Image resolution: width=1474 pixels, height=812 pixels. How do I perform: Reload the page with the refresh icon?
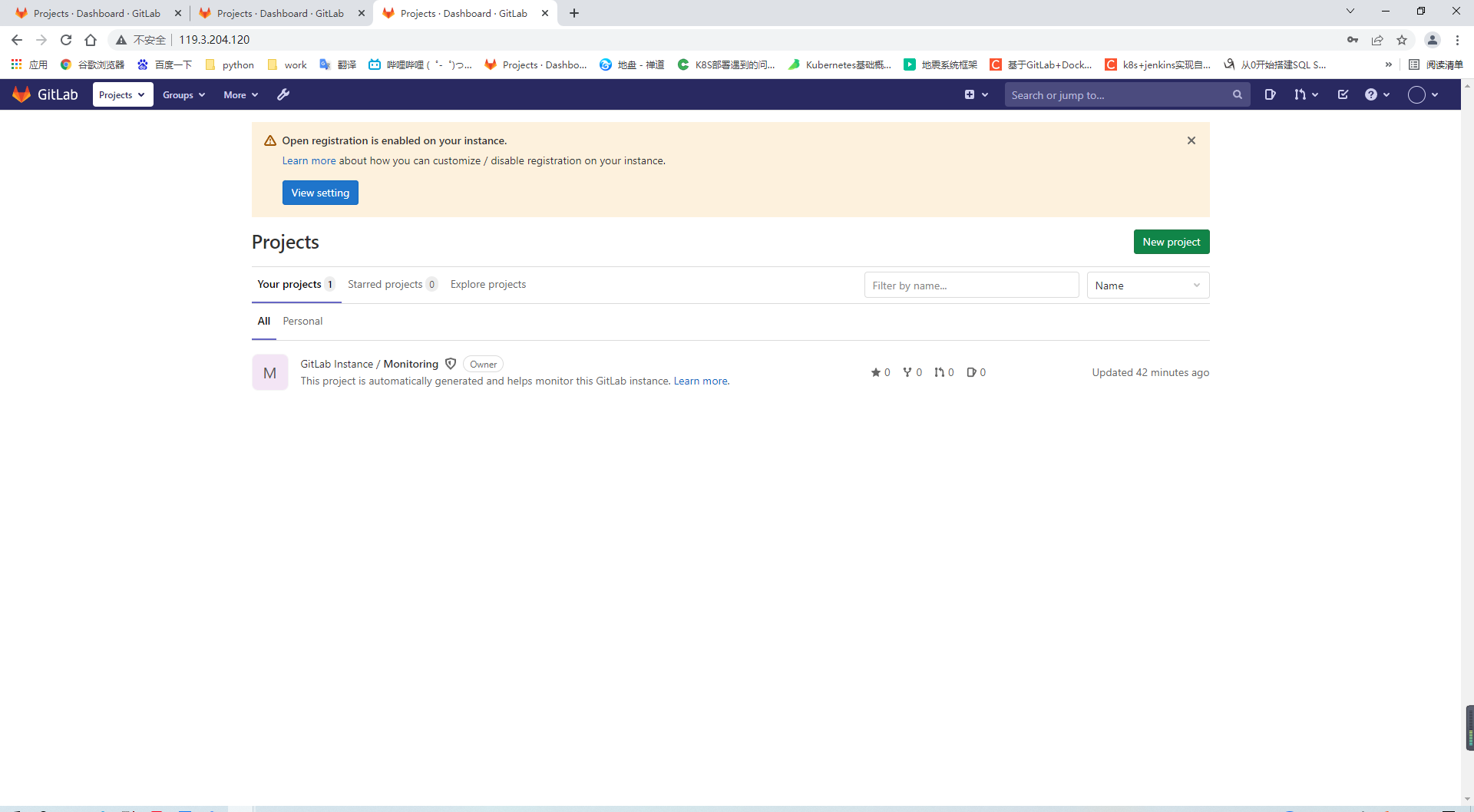(66, 39)
